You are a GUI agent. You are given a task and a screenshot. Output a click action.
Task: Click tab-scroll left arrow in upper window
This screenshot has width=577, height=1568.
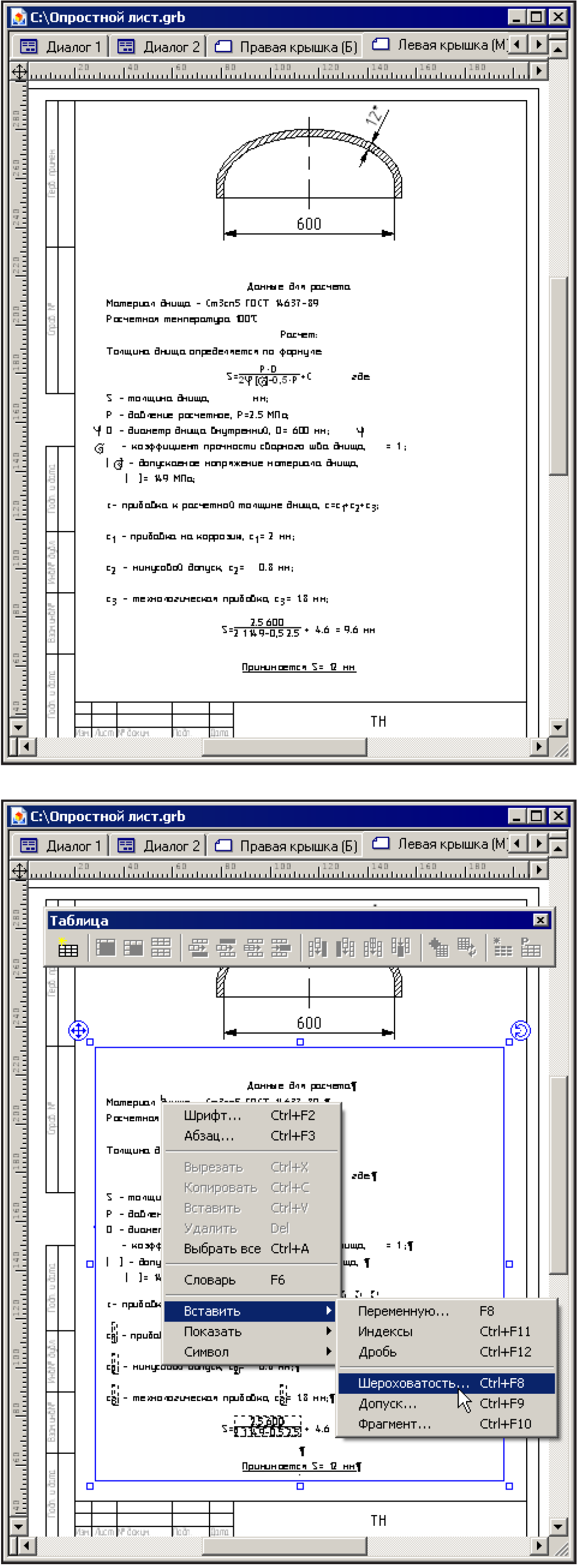[x=518, y=44]
